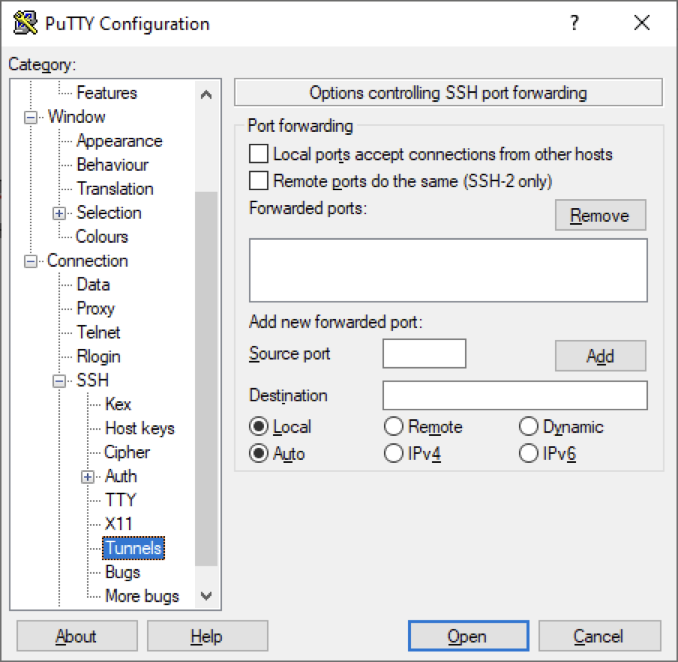Enable local ports accept connections checkbox

(259, 154)
